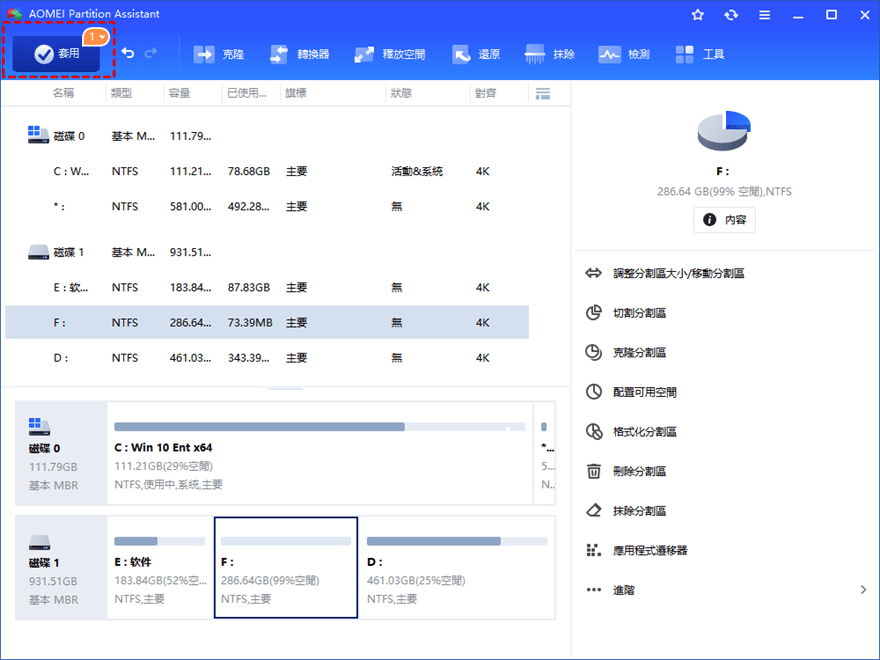Sort by the 容量 column header
880x660 pixels.
tap(180, 93)
